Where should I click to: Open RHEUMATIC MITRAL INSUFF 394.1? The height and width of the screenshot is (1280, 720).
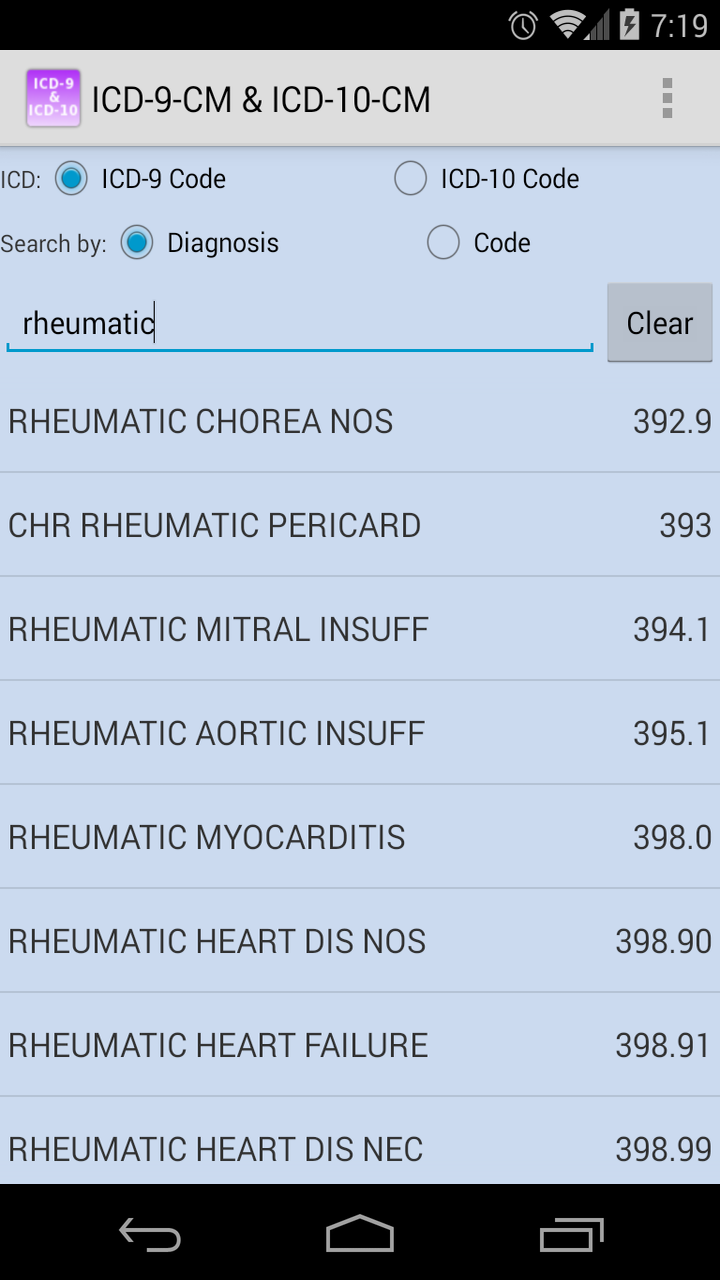pyautogui.click(x=360, y=629)
